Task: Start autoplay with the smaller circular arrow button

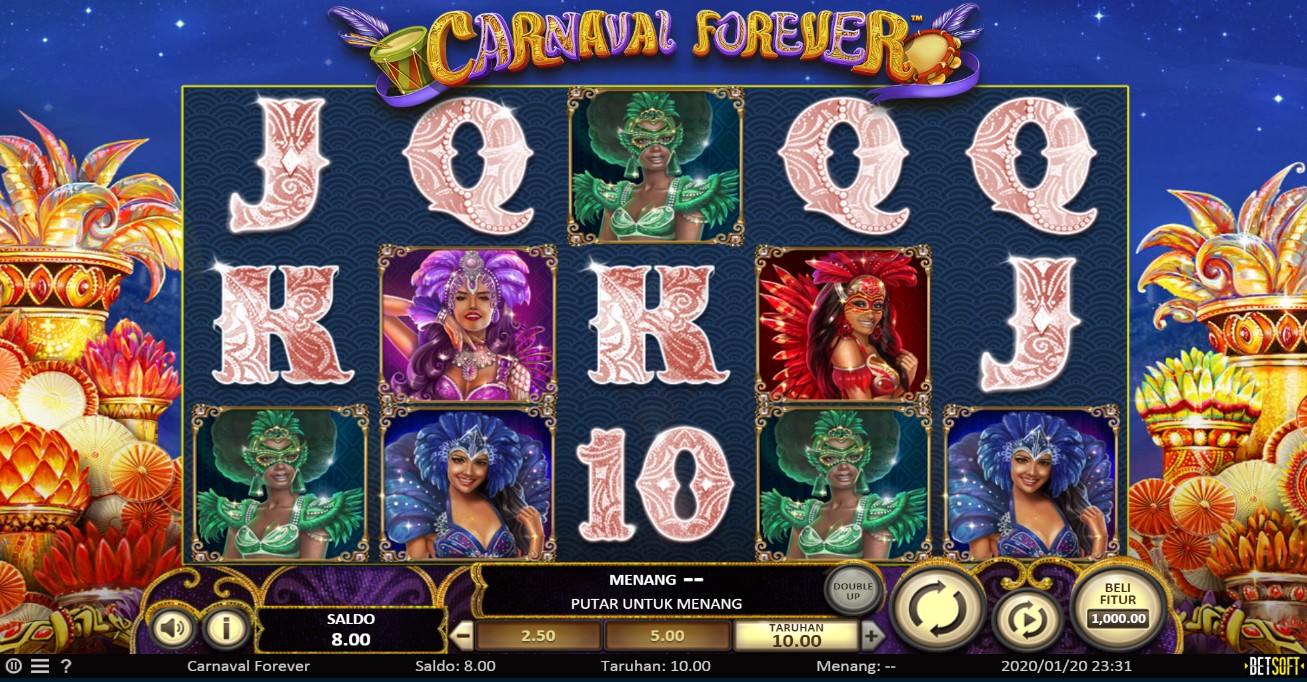Action: [x=1026, y=619]
